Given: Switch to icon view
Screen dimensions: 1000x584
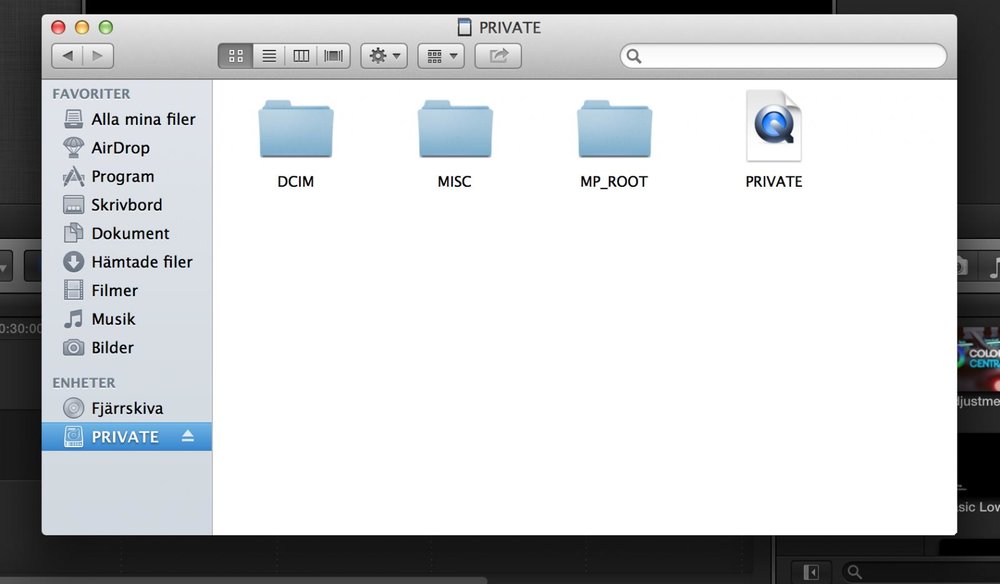Looking at the screenshot, I should [x=236, y=56].
